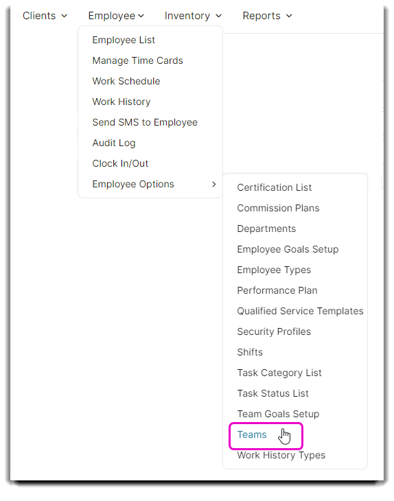This screenshot has width=394, height=501.
Task: Collapse the Employee menu in the navbar
Action: tap(116, 16)
